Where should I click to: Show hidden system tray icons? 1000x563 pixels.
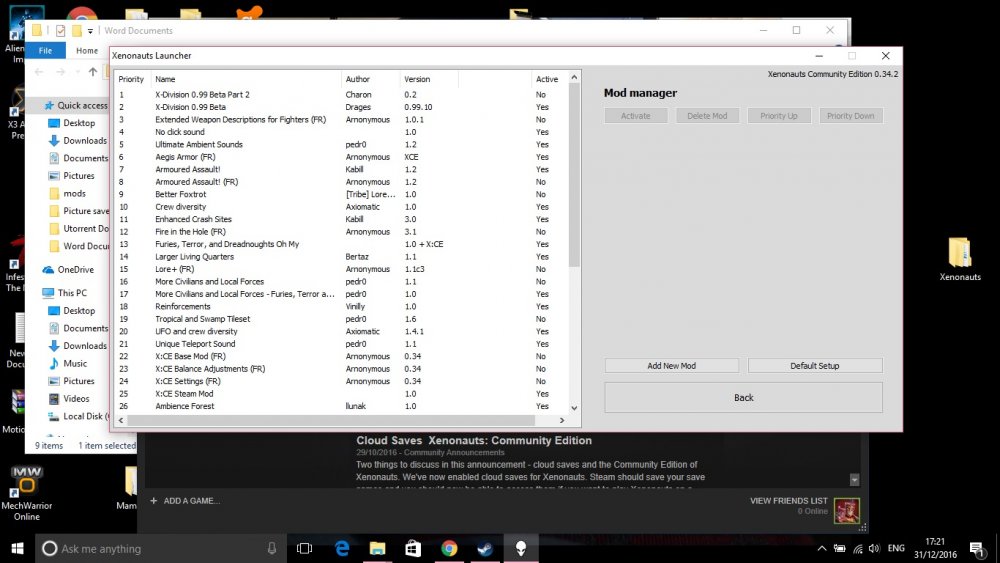click(x=822, y=548)
